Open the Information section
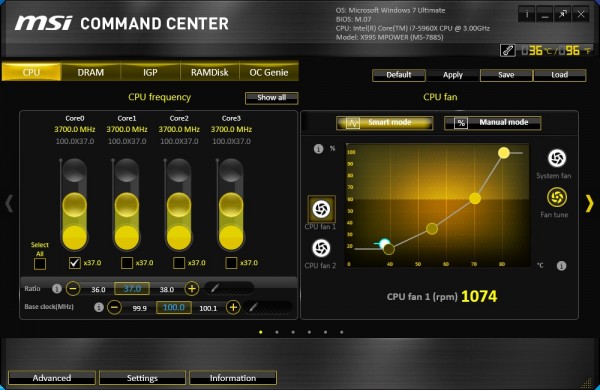This screenshot has width=600, height=390. 233,378
